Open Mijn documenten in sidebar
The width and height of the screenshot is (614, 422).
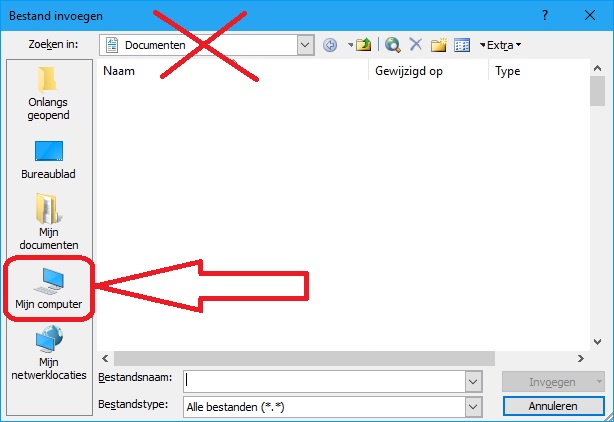pyautogui.click(x=49, y=222)
